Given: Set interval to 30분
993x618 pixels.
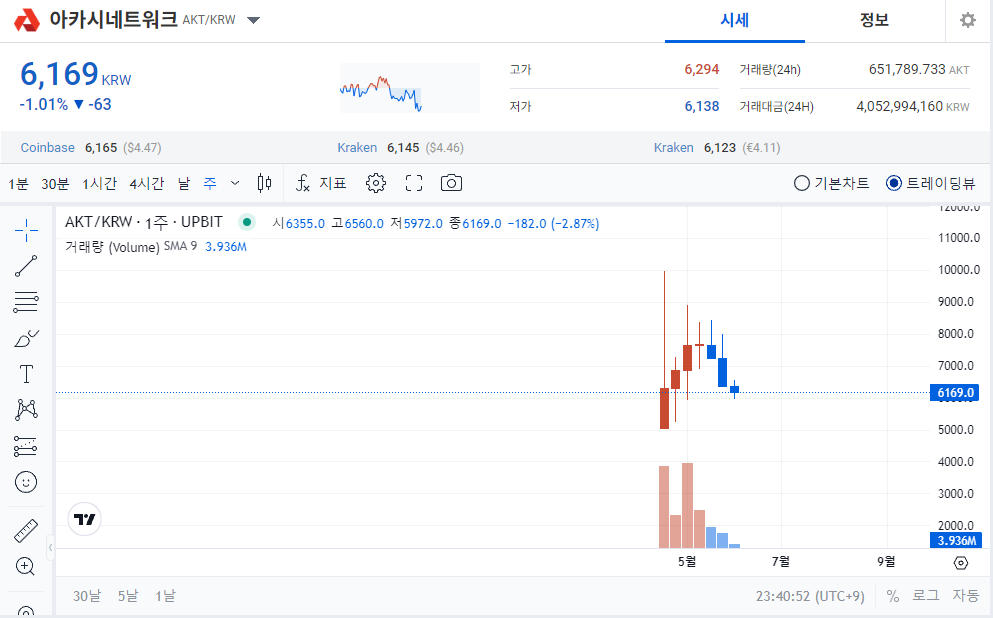Looking at the screenshot, I should point(55,184).
